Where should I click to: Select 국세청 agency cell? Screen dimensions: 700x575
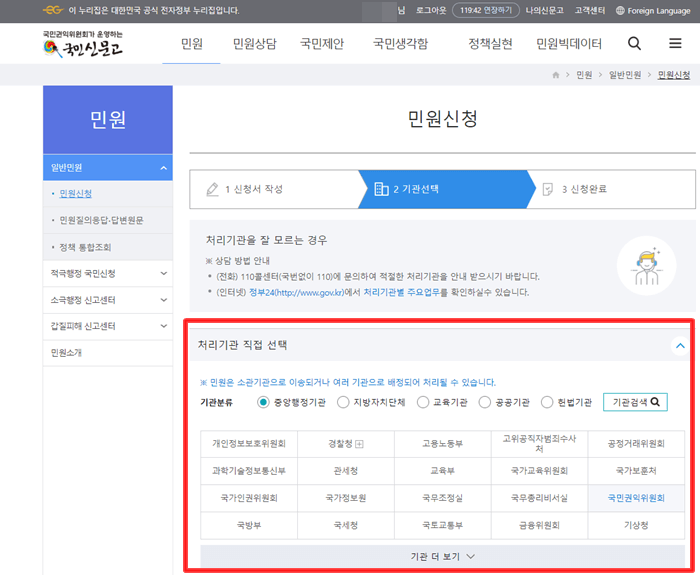pyautogui.click(x=346, y=525)
